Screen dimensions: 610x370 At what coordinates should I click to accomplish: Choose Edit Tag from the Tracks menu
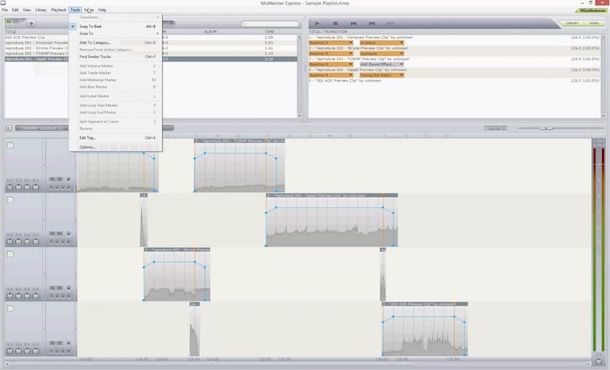(116, 138)
